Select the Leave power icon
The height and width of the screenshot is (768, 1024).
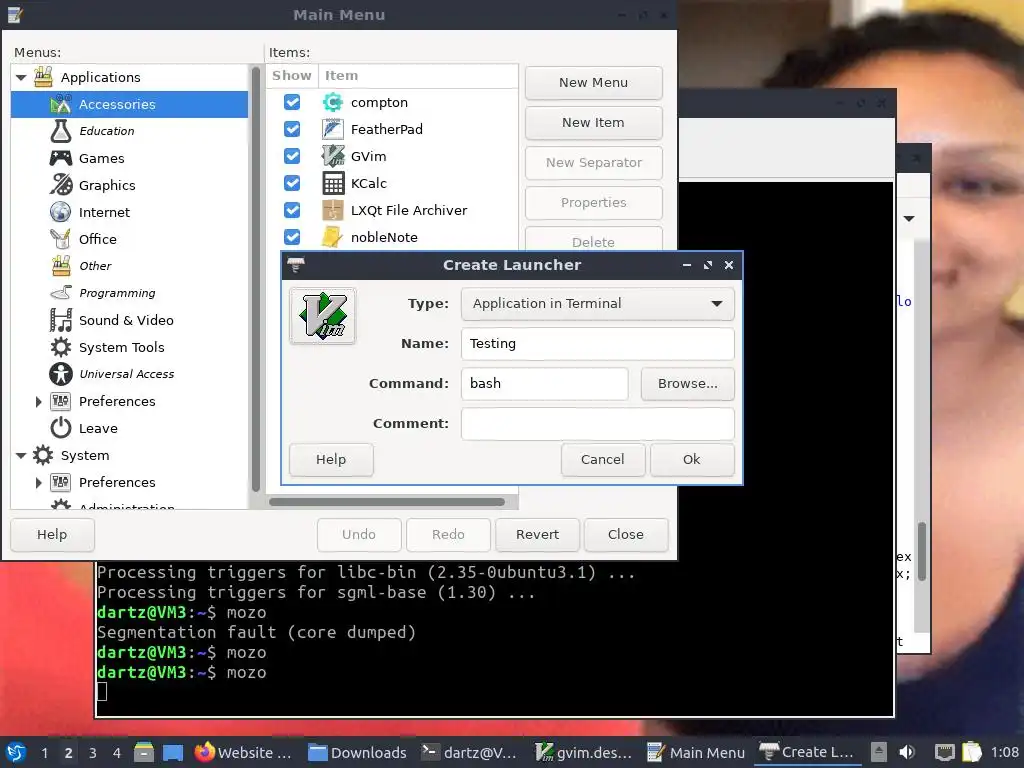pyautogui.click(x=61, y=428)
